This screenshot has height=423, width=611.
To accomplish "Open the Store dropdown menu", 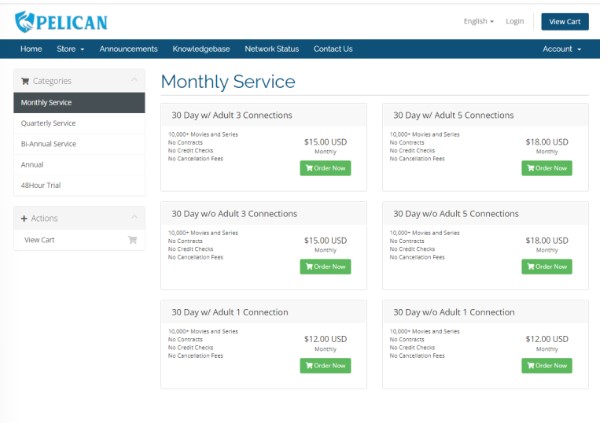I will pos(70,49).
